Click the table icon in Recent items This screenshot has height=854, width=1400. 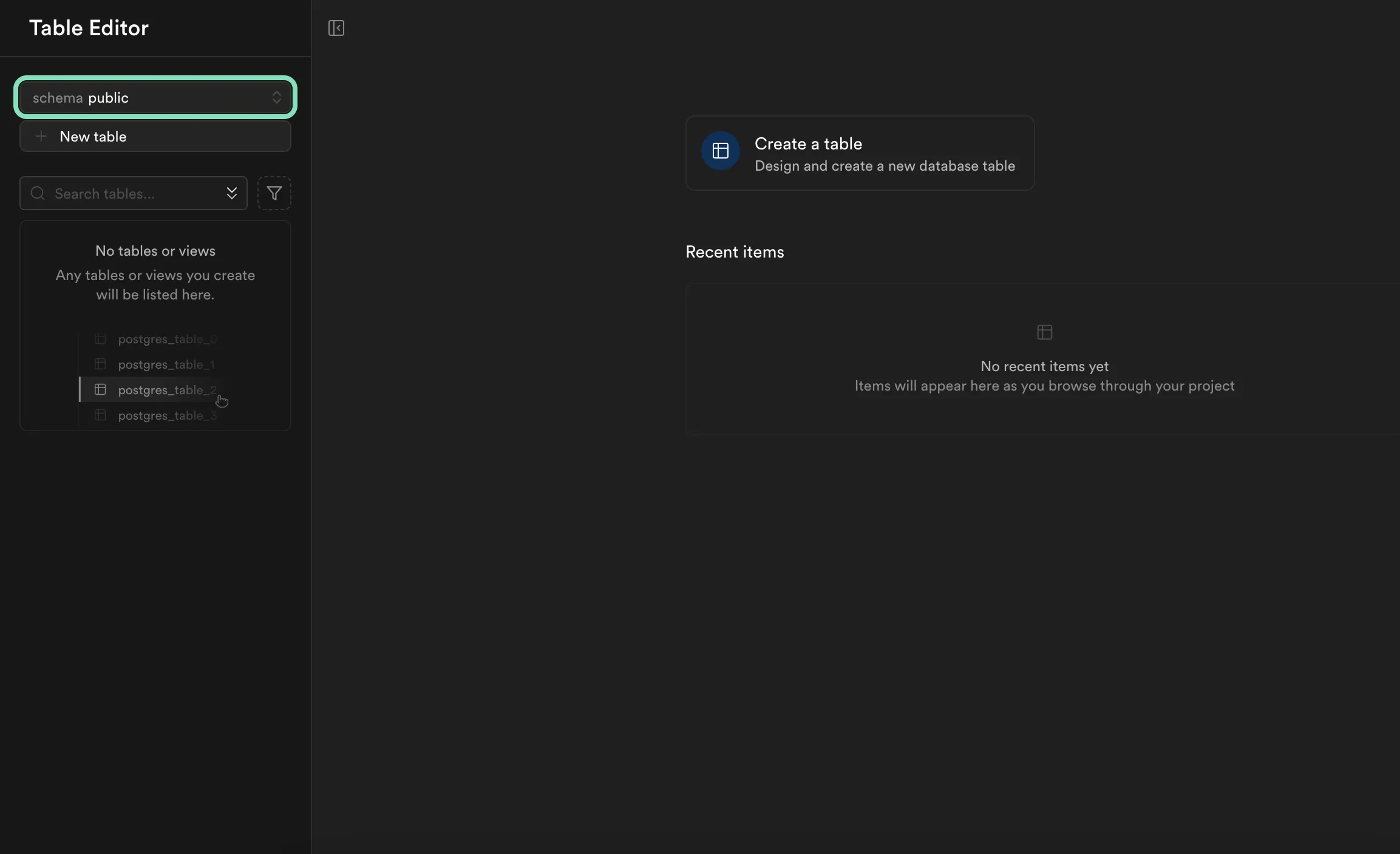click(1044, 332)
